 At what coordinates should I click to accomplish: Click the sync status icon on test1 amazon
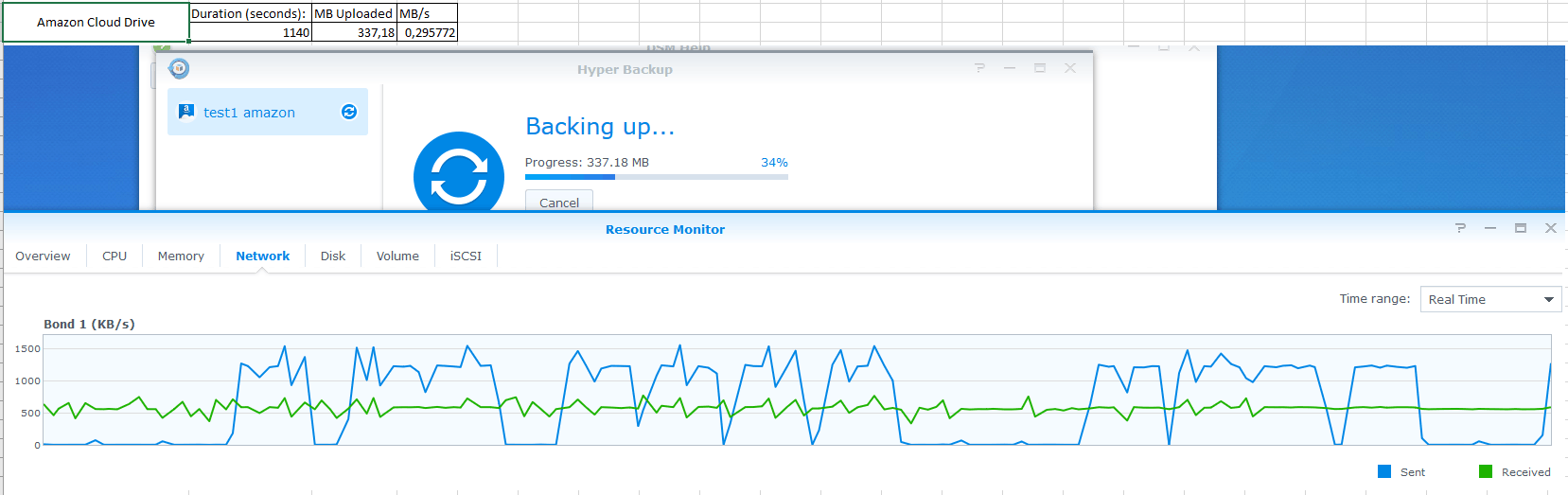pyautogui.click(x=349, y=112)
